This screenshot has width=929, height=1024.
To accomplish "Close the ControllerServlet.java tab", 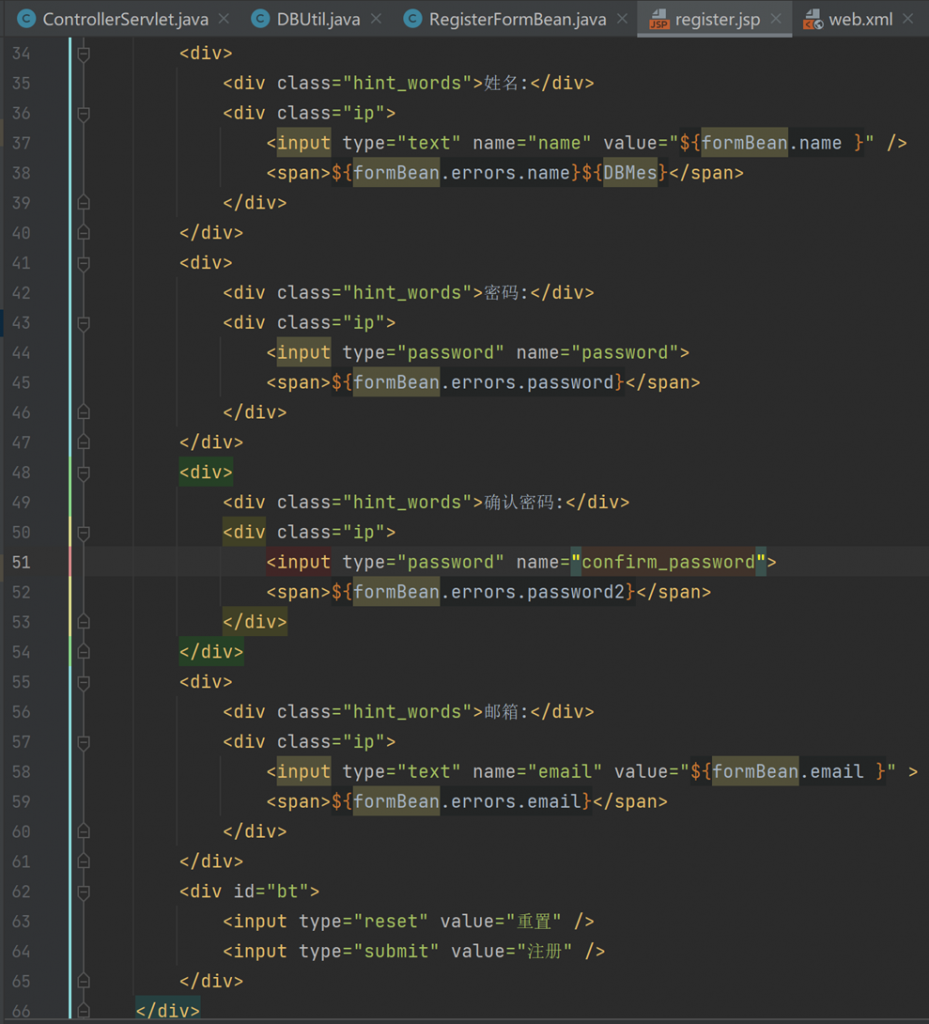I will pyautogui.click(x=224, y=19).
